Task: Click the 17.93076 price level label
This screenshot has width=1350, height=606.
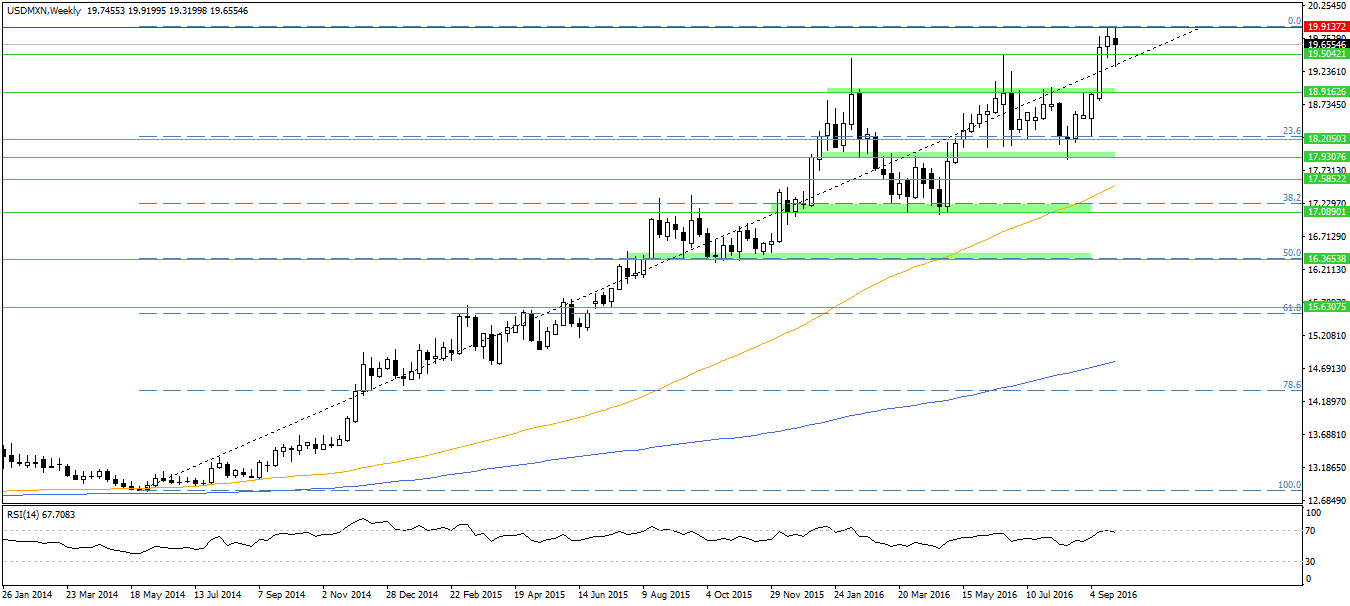Action: click(1327, 157)
